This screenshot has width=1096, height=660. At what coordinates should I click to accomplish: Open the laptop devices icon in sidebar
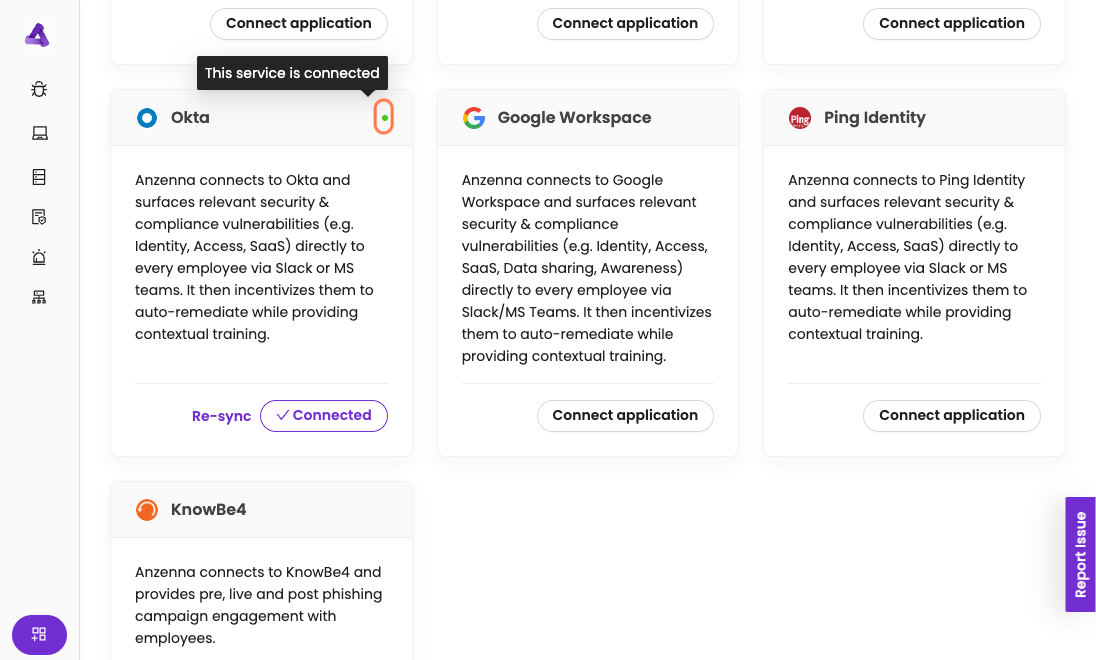pos(39,133)
